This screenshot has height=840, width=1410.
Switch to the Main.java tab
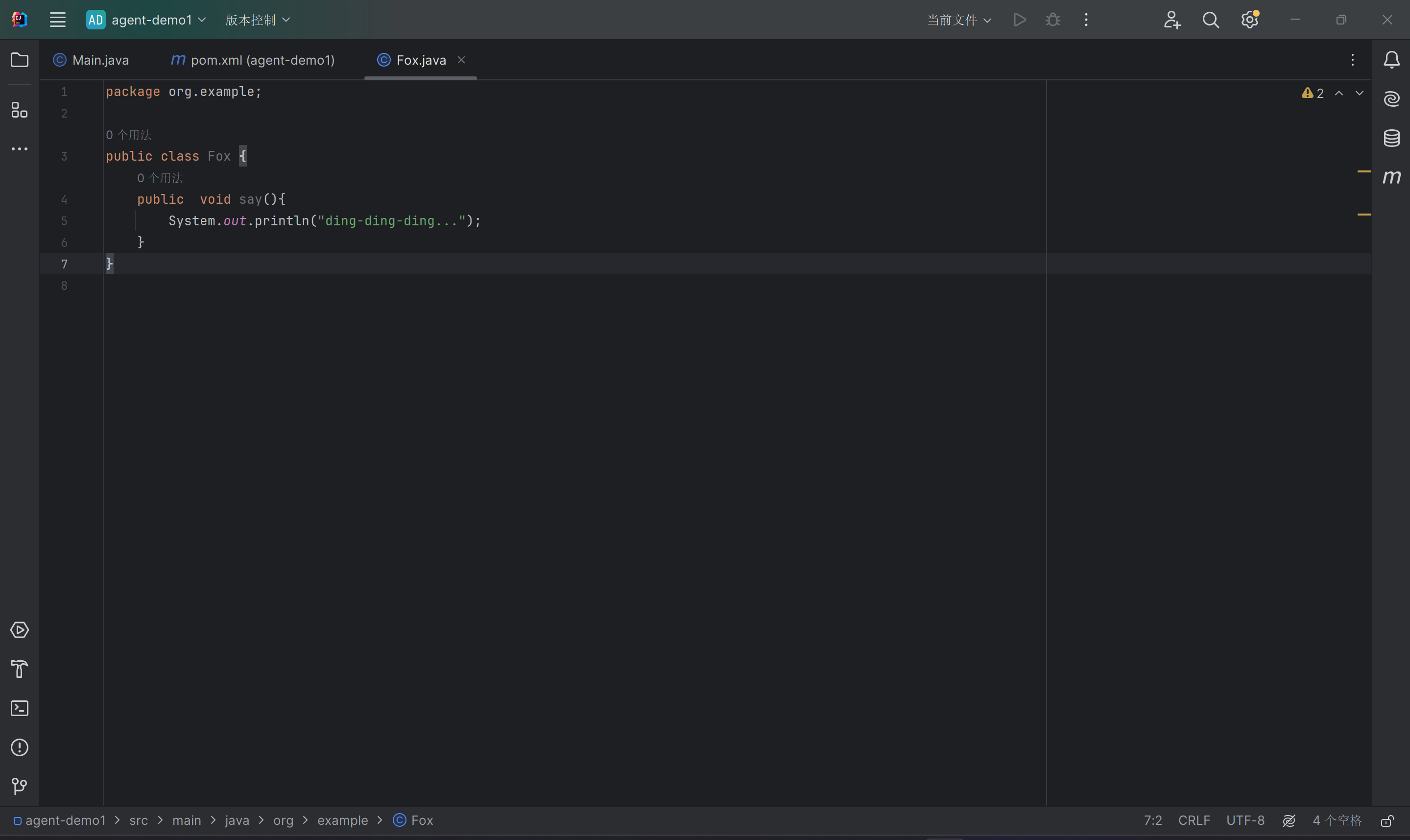click(91, 60)
